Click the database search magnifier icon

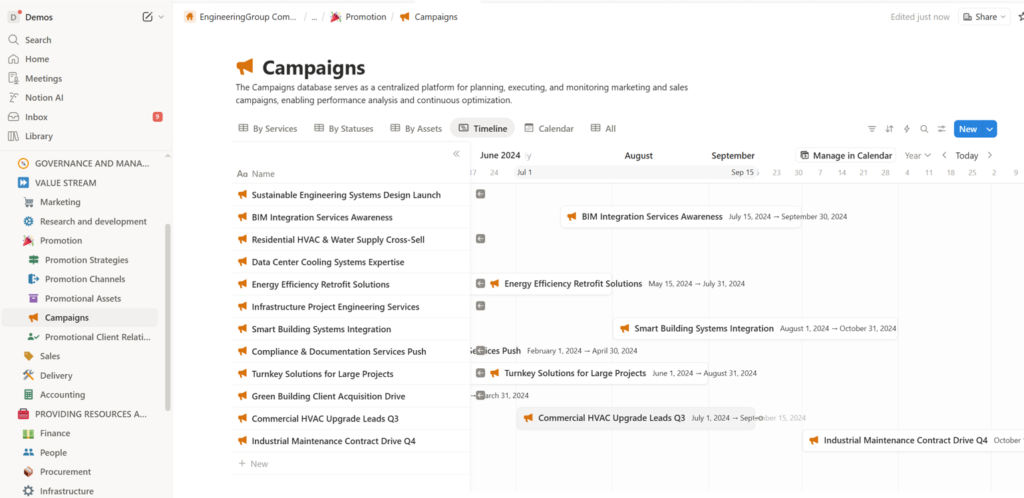924,129
